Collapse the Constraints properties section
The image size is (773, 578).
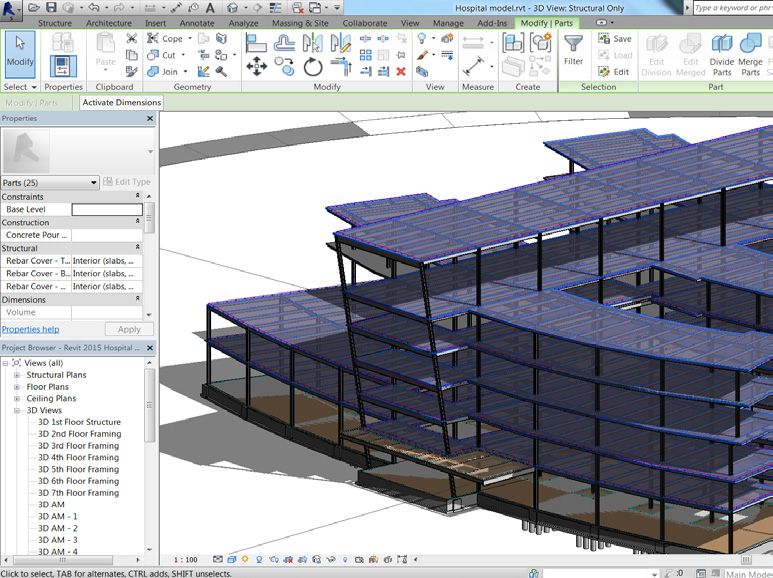(x=137, y=197)
